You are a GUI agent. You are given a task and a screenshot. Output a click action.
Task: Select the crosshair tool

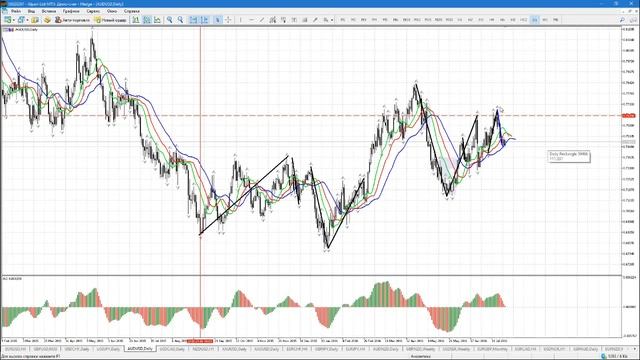228,20
